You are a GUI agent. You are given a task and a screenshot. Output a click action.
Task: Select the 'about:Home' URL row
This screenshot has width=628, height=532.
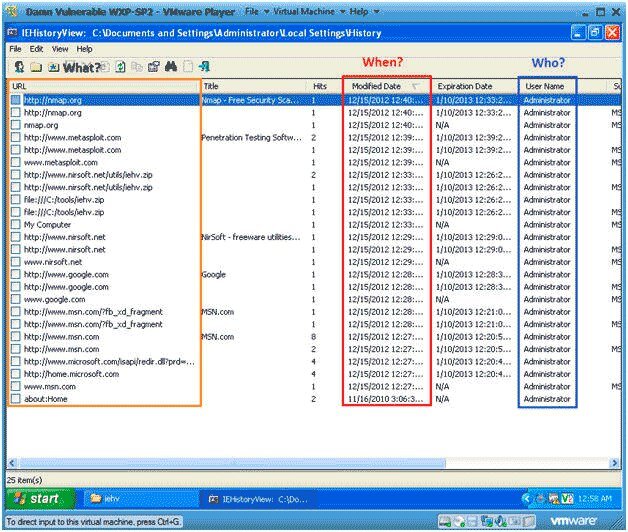click(46, 399)
